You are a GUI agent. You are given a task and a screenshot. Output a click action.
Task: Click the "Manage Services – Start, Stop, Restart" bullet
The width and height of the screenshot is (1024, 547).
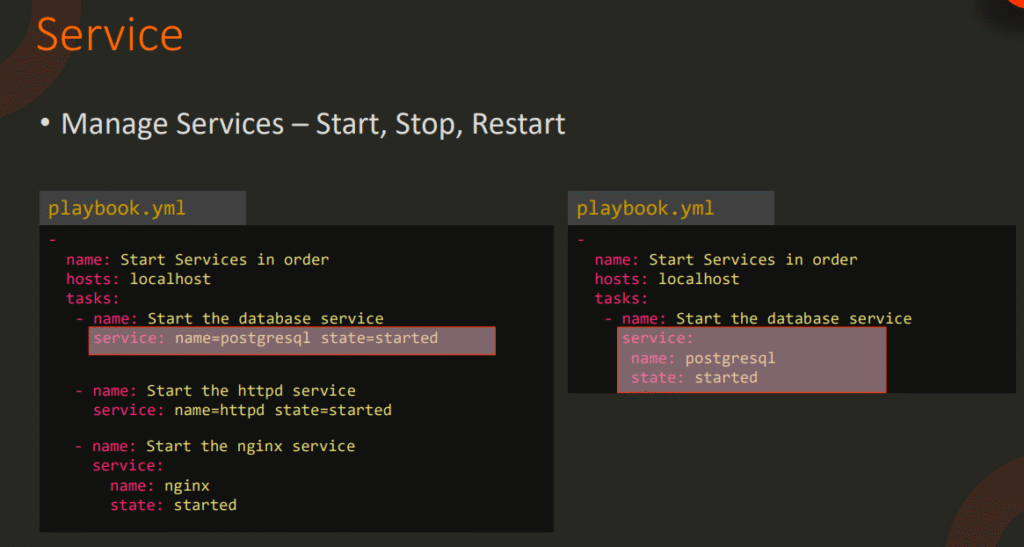pos(312,124)
